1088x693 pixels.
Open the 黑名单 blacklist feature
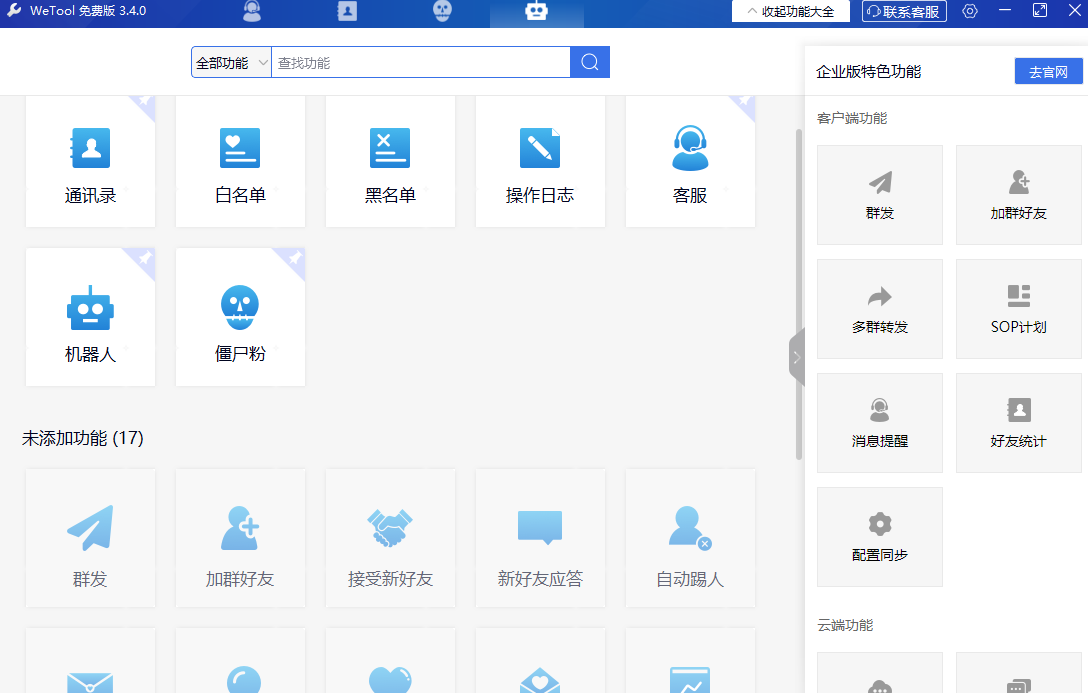tap(390, 163)
